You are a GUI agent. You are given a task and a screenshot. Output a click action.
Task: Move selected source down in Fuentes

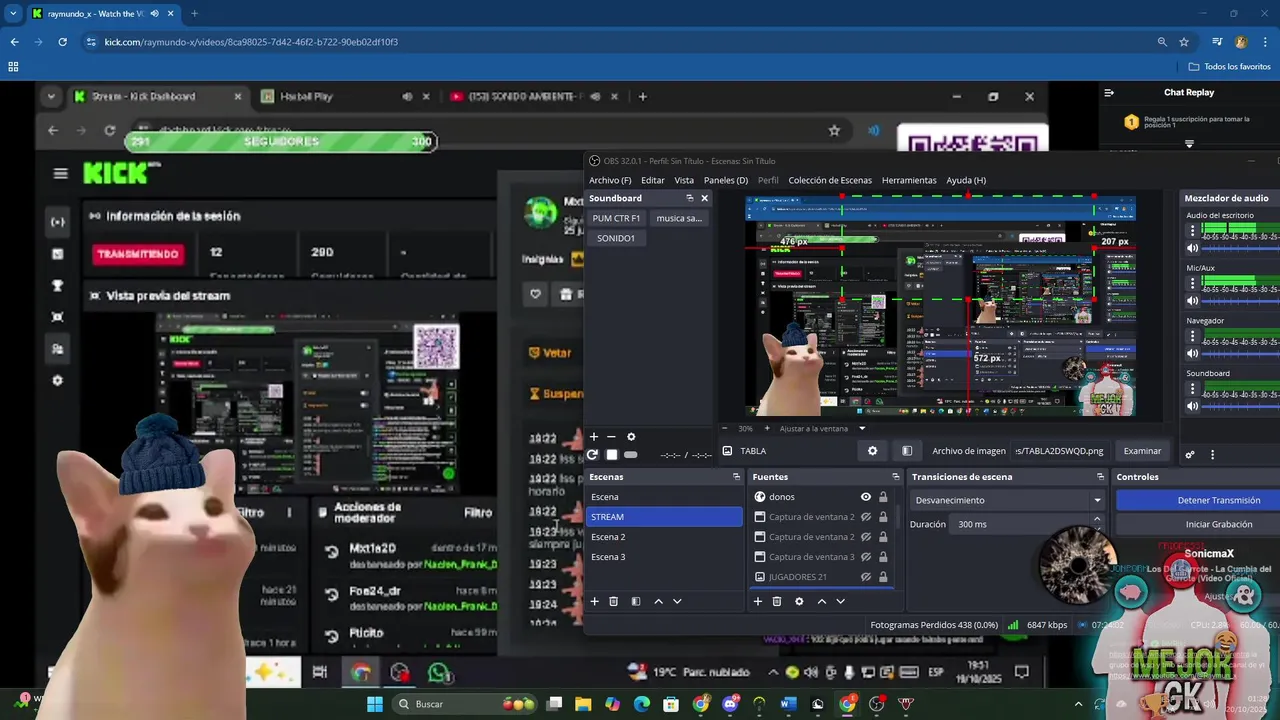point(840,602)
